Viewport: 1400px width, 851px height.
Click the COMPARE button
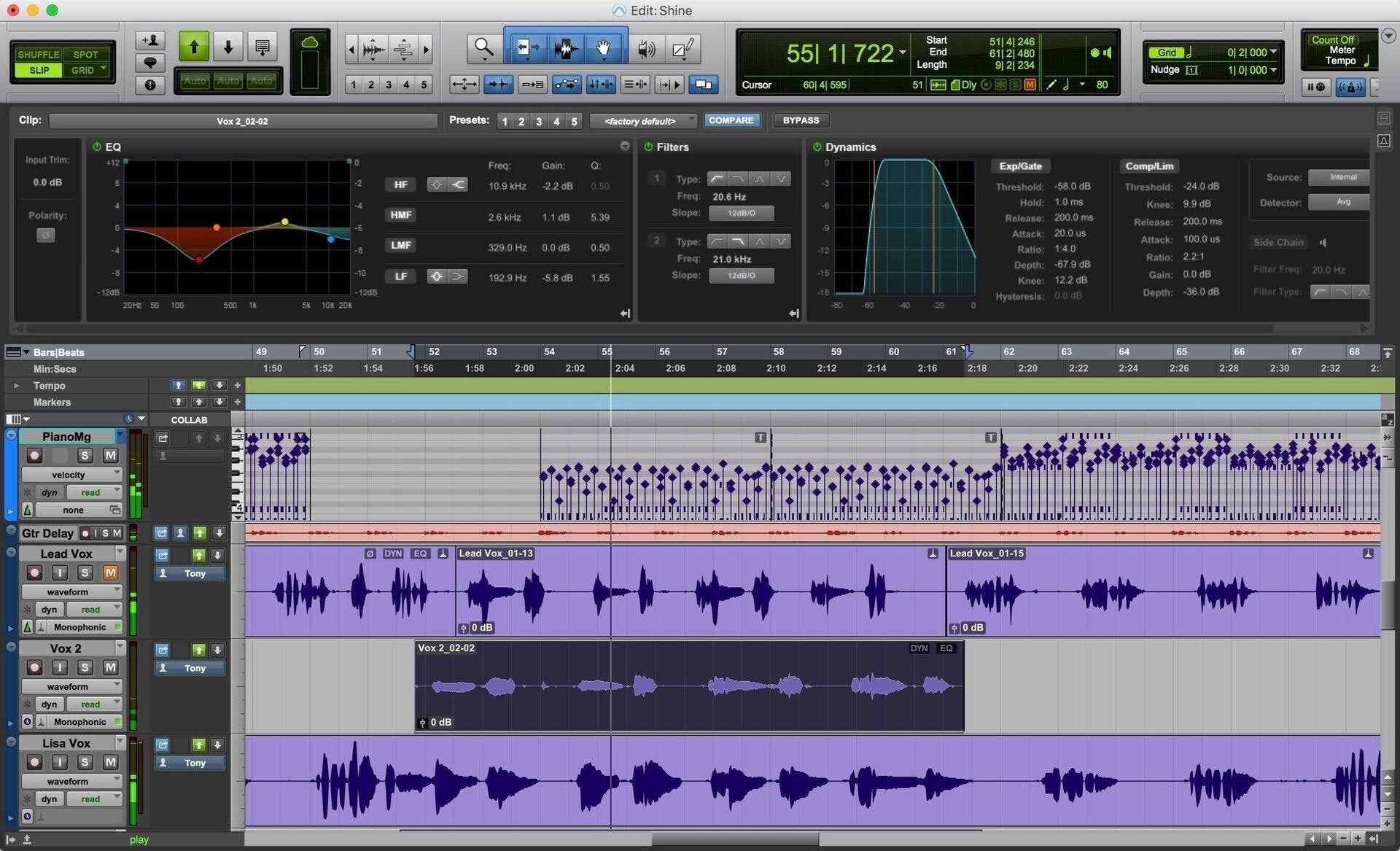point(731,120)
